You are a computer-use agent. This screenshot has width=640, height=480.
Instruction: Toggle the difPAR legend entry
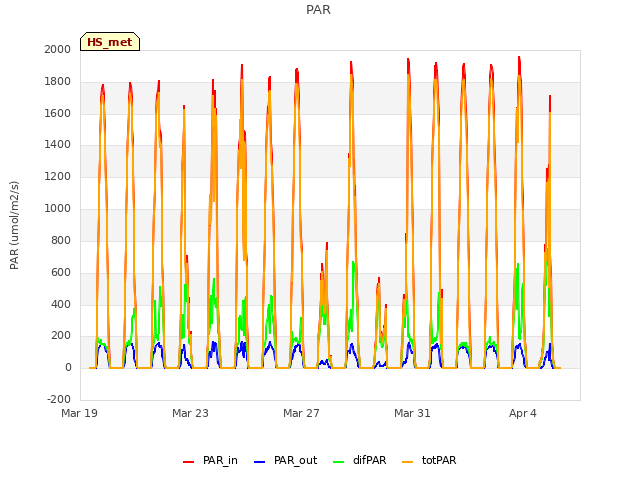[360, 460]
